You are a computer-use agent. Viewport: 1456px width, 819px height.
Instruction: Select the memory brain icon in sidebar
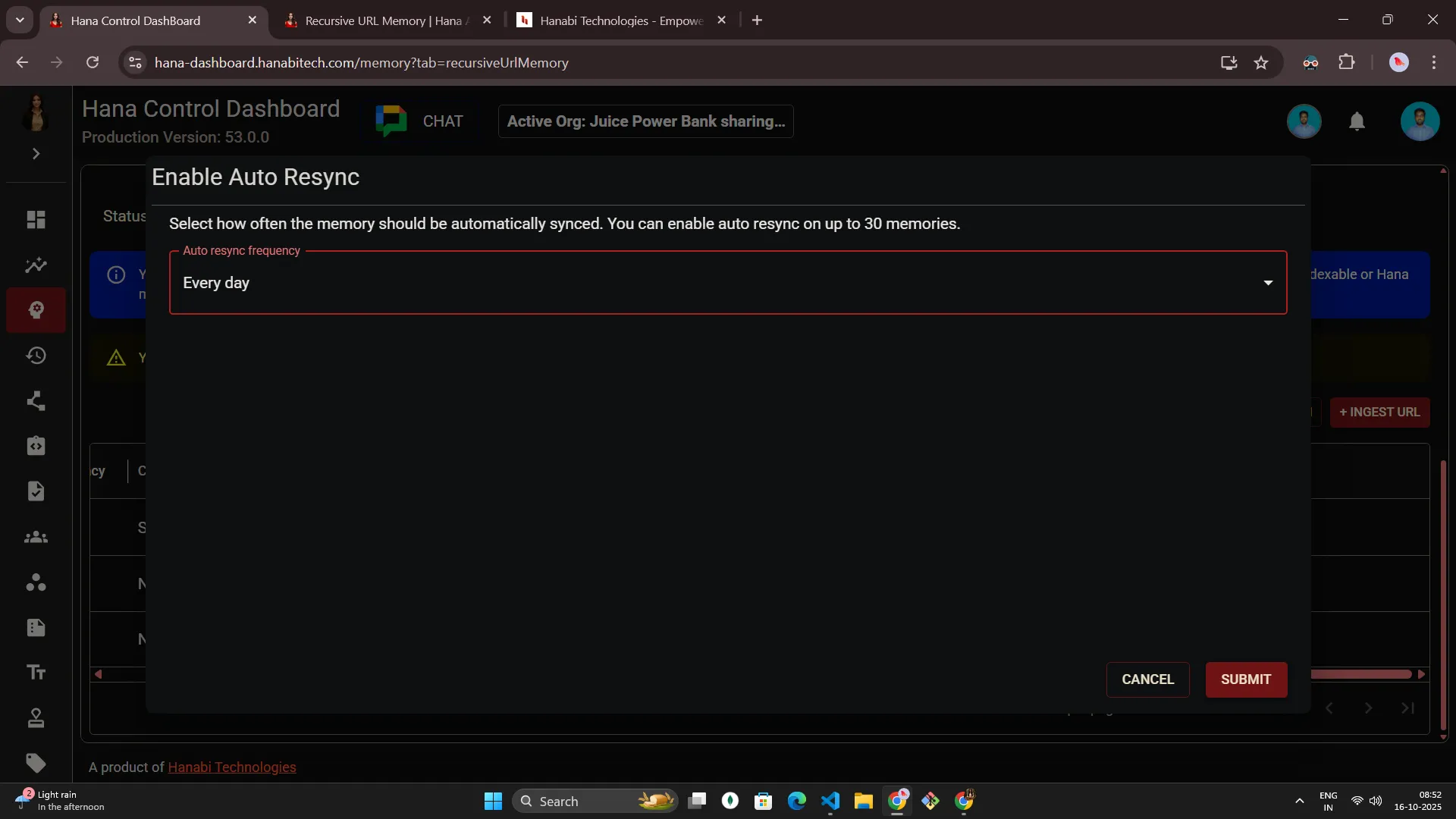click(x=36, y=310)
